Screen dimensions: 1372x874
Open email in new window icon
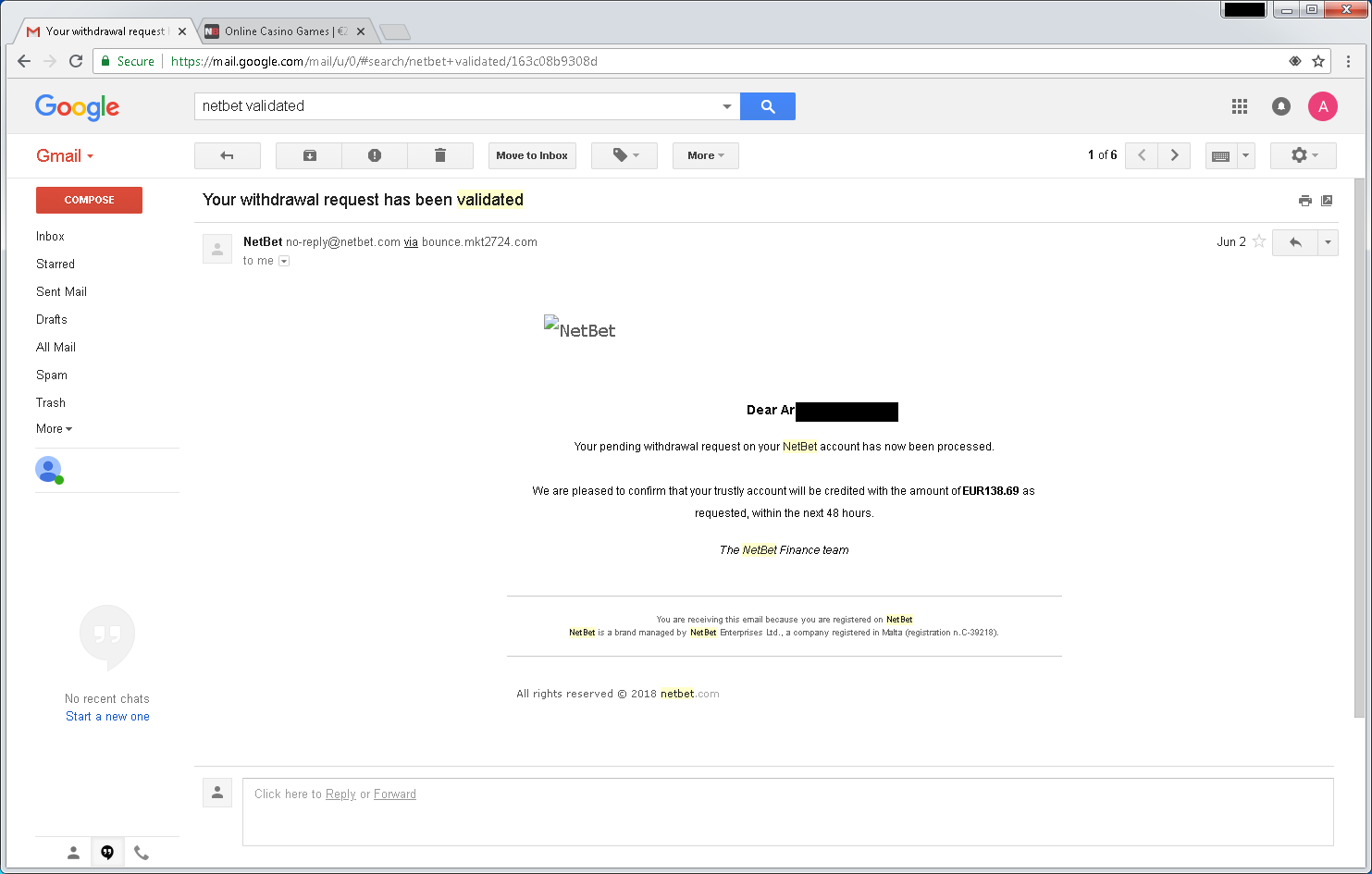click(x=1327, y=201)
